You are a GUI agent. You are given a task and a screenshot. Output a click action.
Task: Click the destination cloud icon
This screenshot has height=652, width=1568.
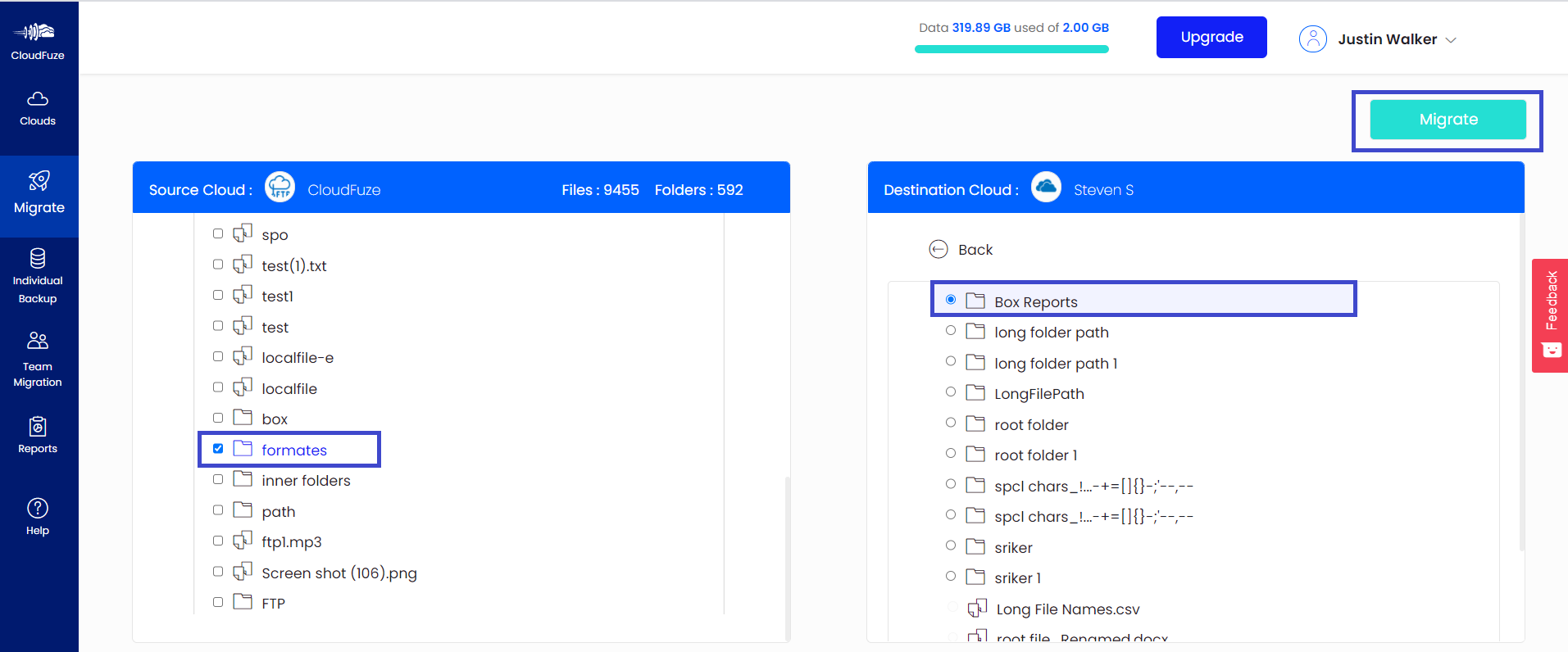1046,188
